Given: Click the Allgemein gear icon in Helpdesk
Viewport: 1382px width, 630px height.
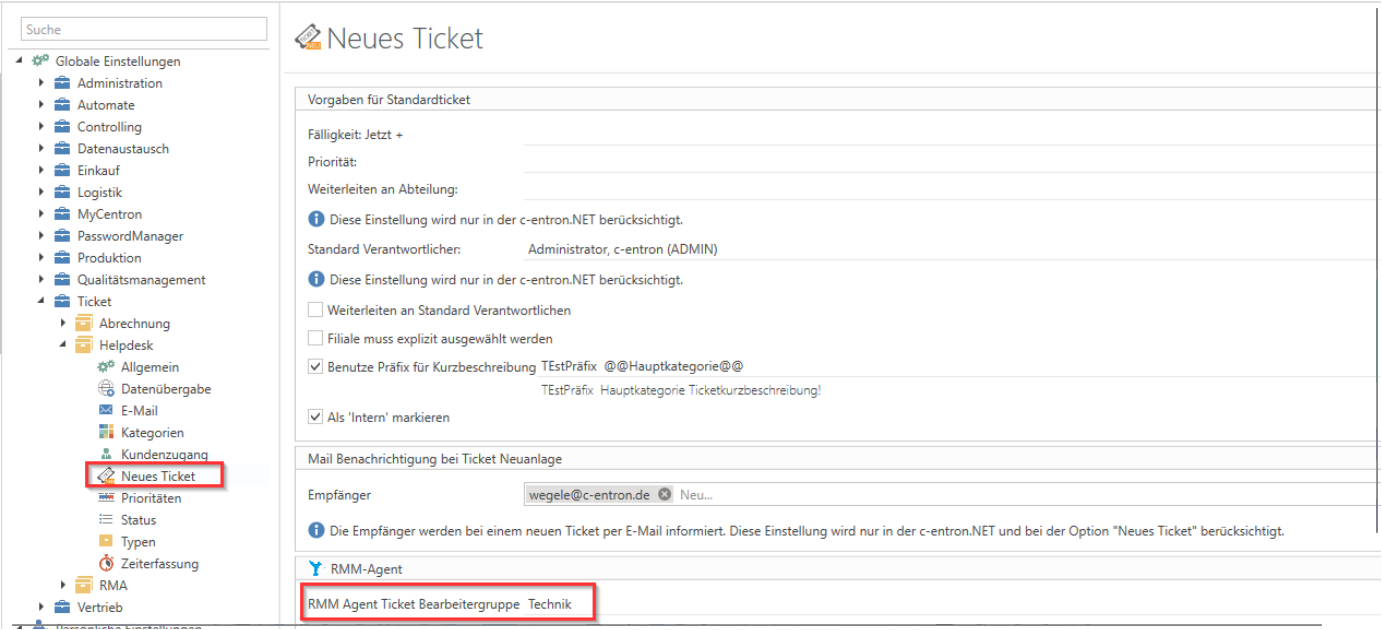Looking at the screenshot, I should click(x=106, y=367).
